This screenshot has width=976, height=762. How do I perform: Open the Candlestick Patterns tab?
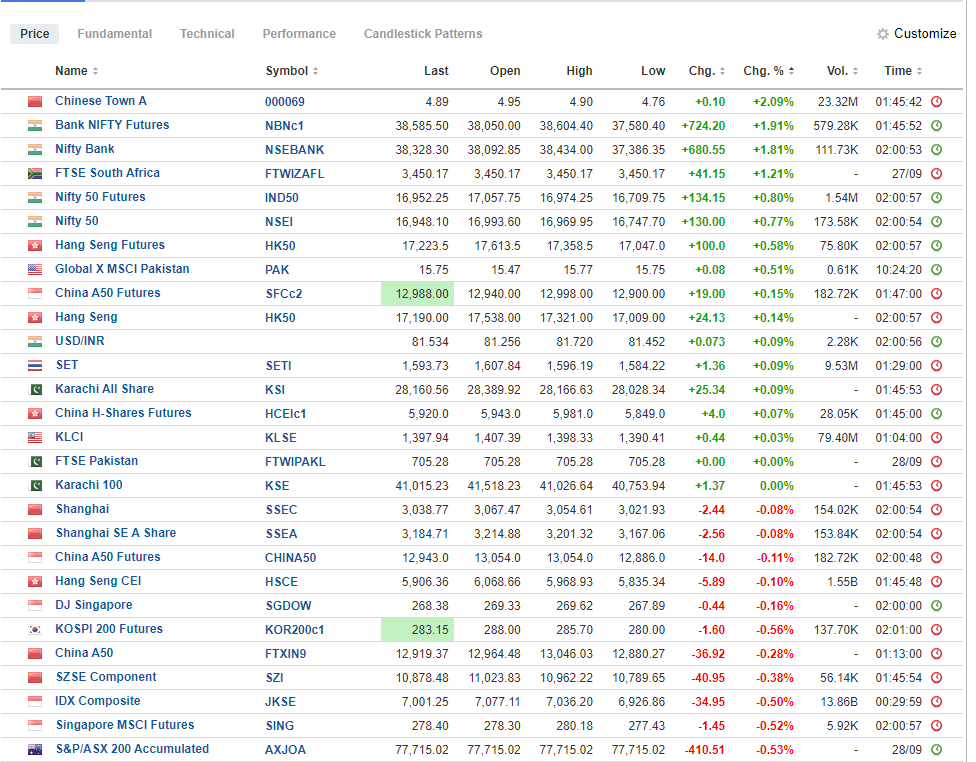click(x=423, y=34)
